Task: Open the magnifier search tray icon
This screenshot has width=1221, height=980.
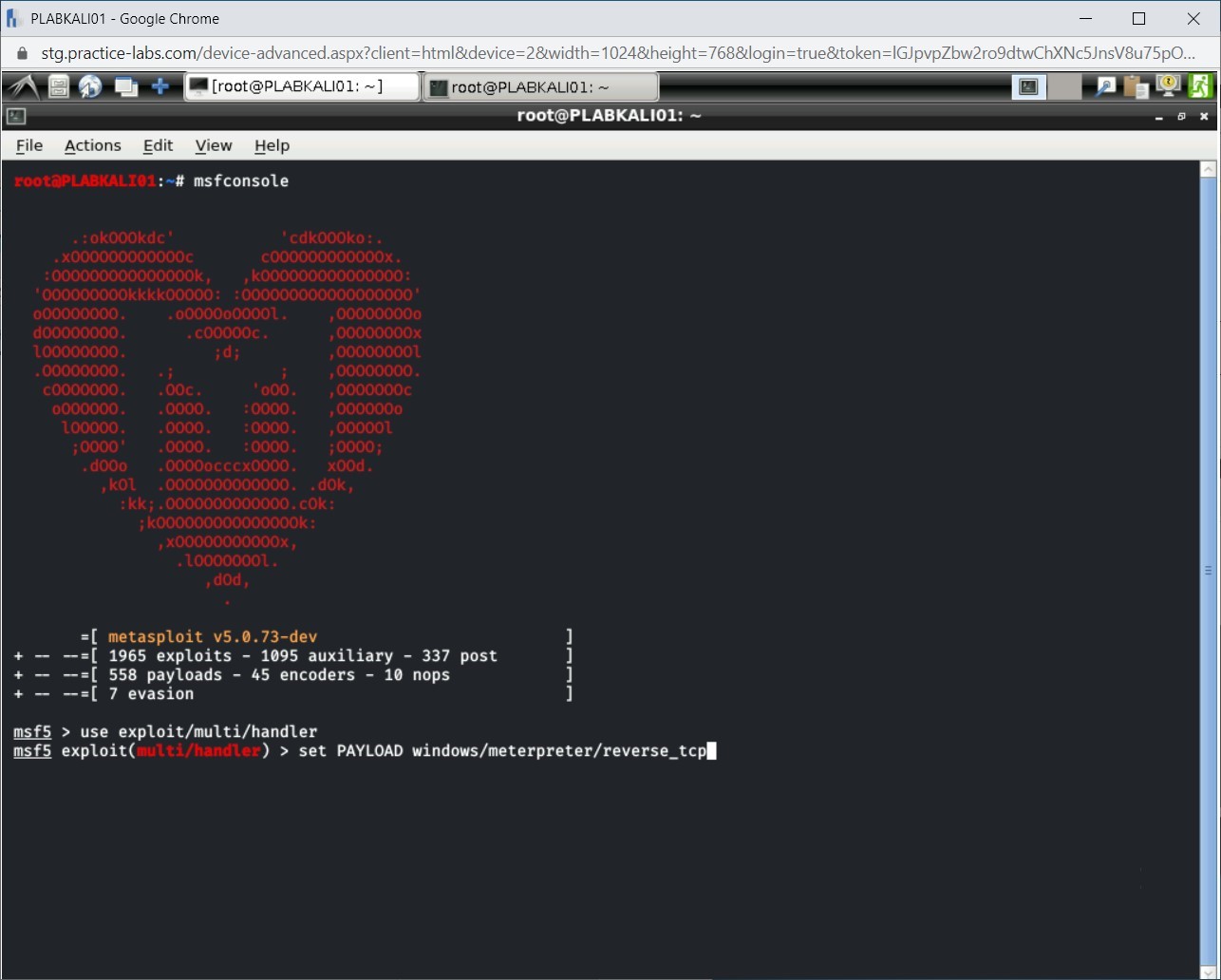Action: 1105,87
